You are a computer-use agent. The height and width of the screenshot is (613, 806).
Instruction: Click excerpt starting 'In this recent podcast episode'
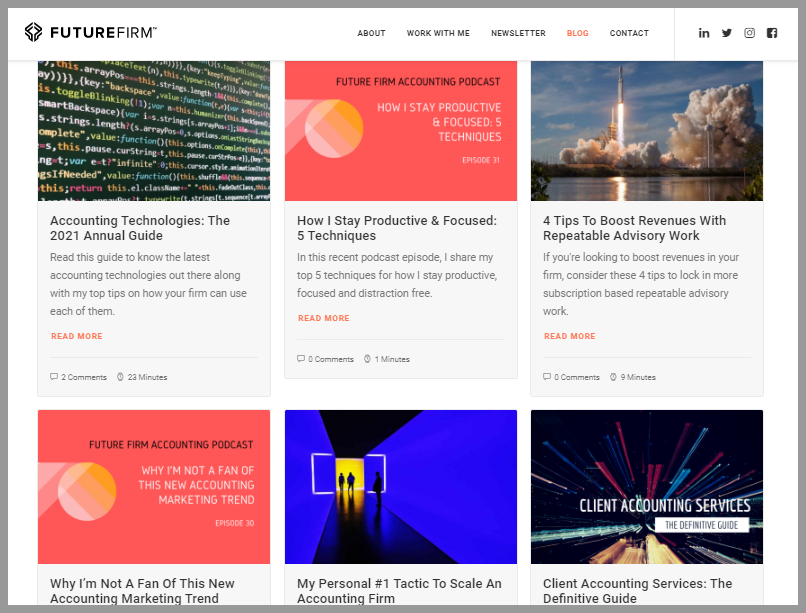397,275
